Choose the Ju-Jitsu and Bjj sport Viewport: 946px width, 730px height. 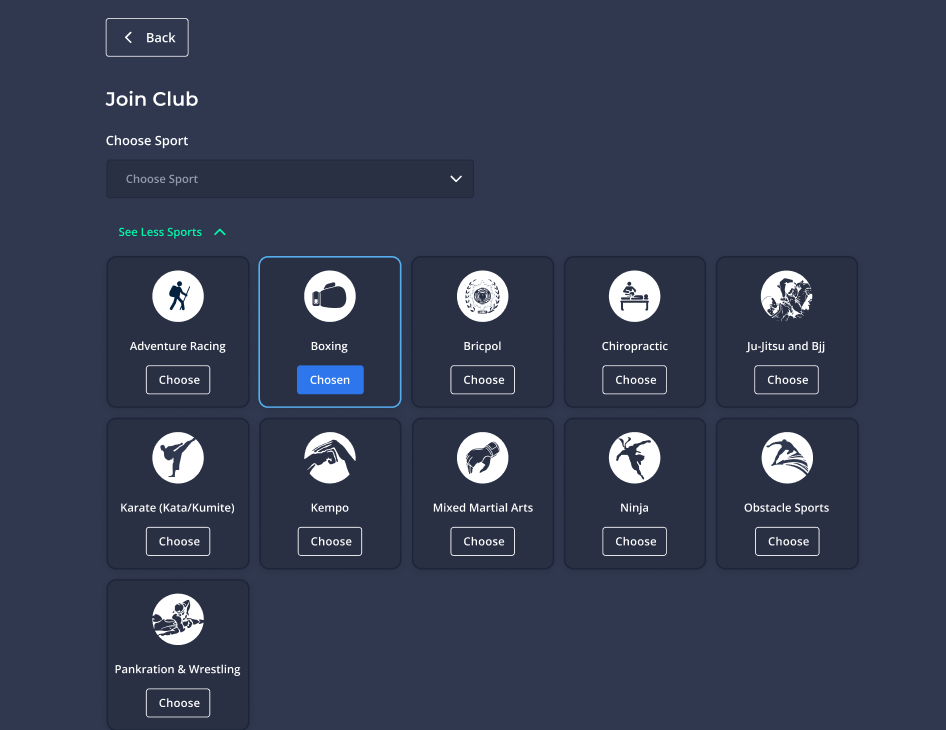tap(787, 380)
